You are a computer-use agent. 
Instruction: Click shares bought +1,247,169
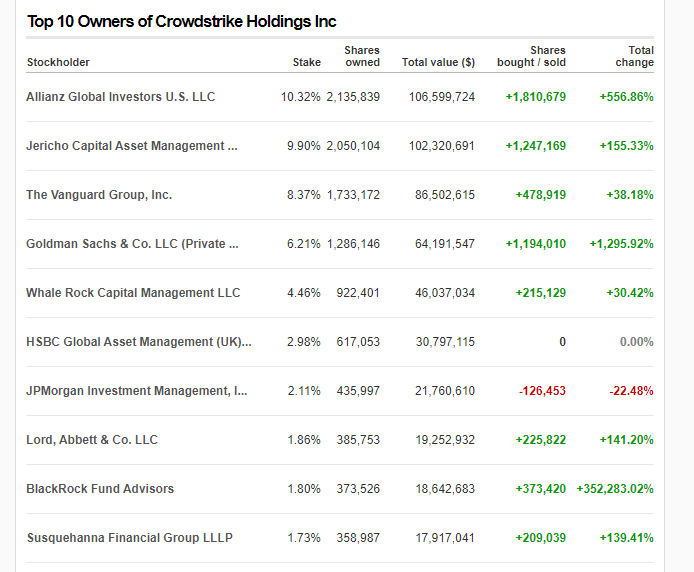pyautogui.click(x=536, y=146)
